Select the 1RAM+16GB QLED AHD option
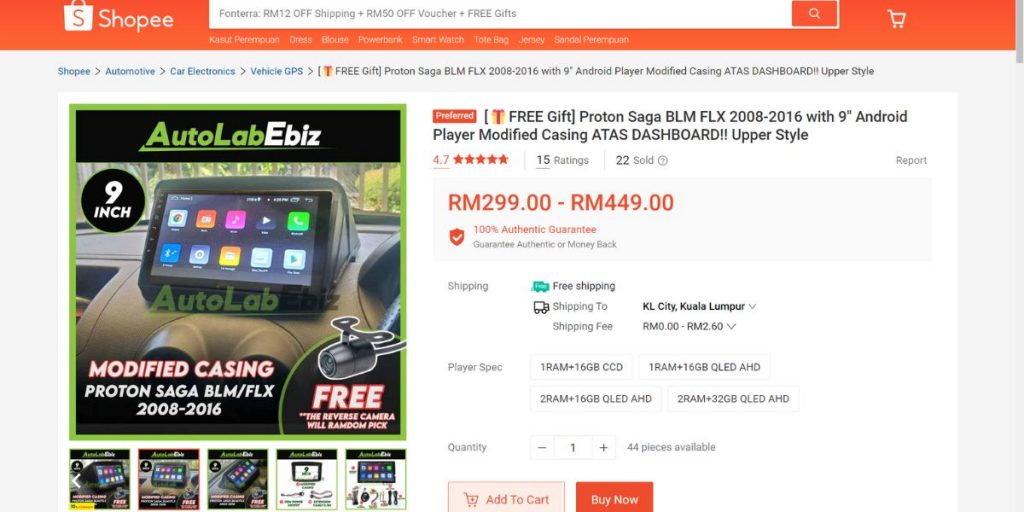The width and height of the screenshot is (1024, 512). [704, 367]
